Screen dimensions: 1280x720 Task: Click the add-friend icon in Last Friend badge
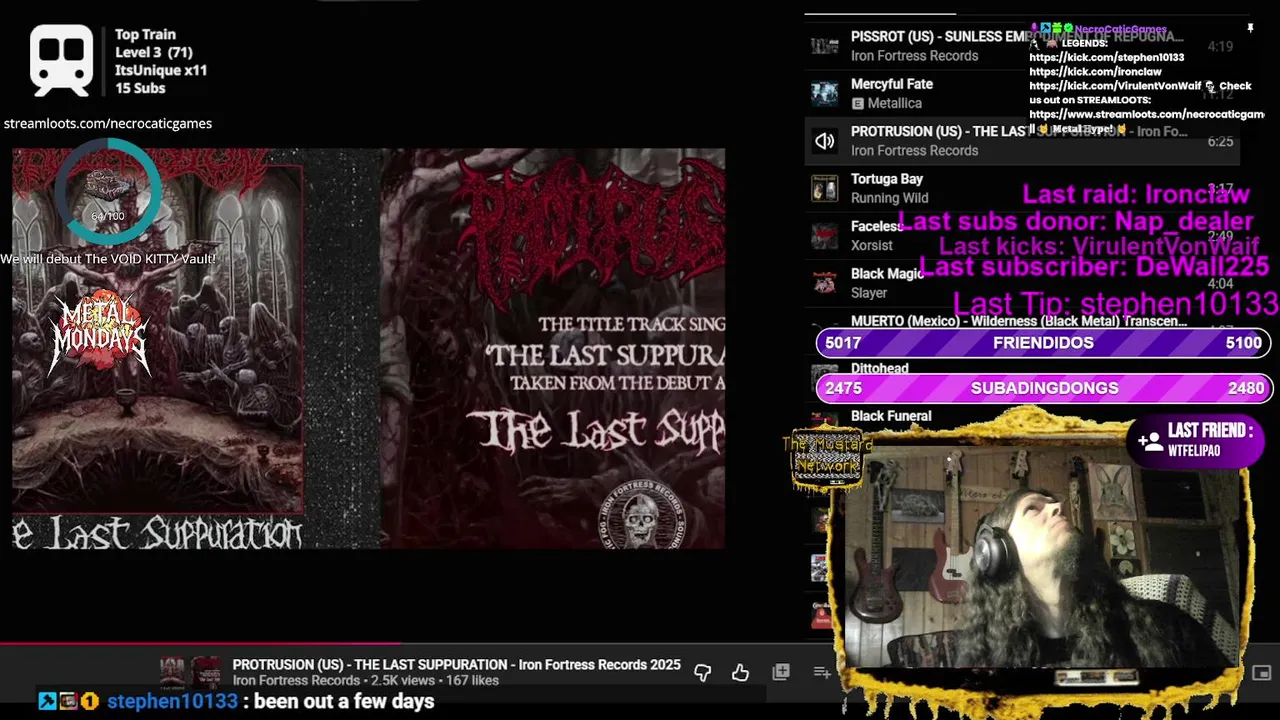[1150, 440]
